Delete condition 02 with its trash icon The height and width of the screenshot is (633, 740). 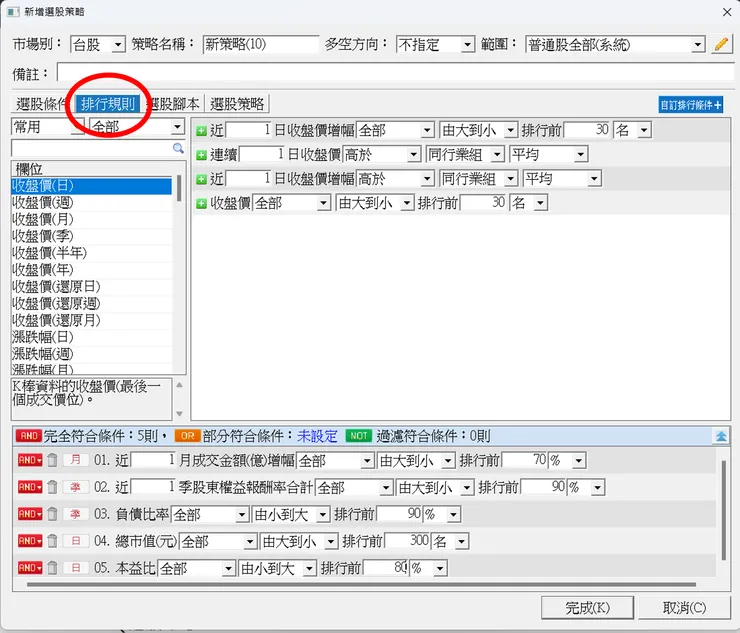pyautogui.click(x=52, y=487)
